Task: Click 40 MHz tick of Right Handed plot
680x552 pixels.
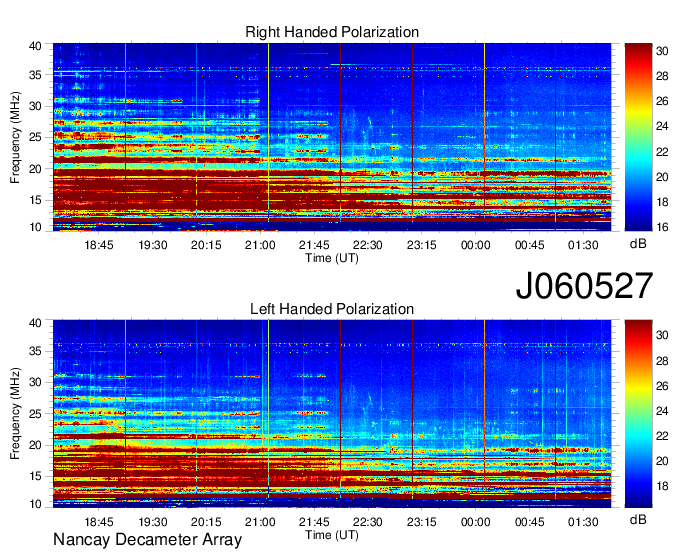Action: tap(35, 46)
